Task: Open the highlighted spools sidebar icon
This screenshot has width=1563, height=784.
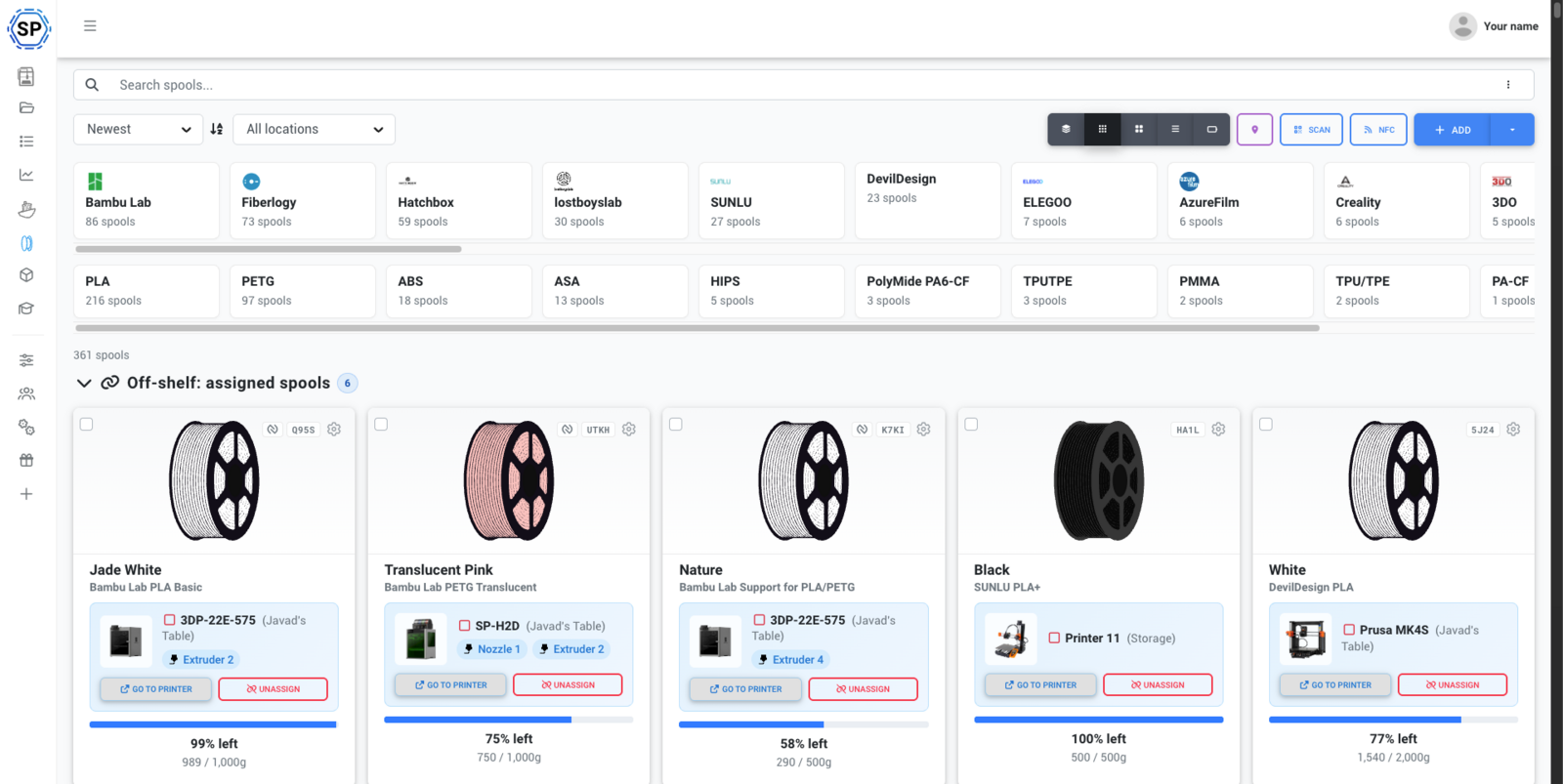Action: coord(26,243)
